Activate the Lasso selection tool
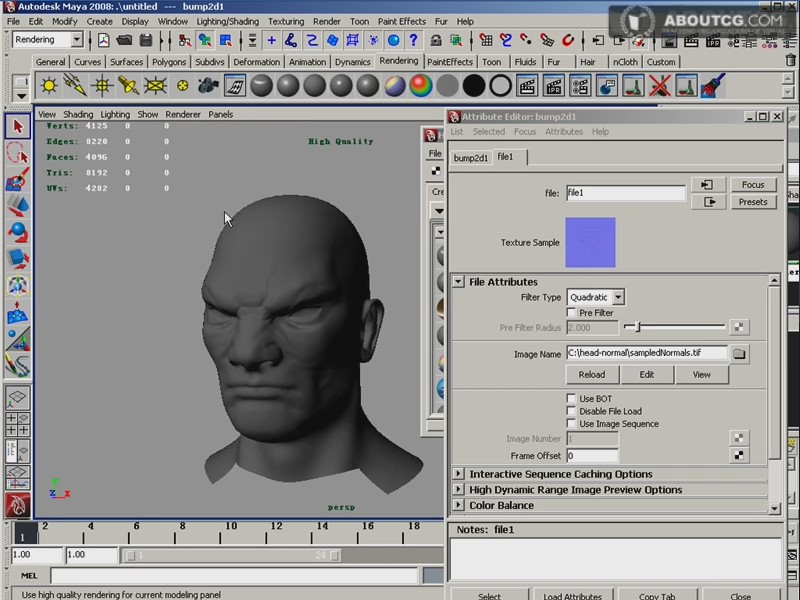 (17, 153)
